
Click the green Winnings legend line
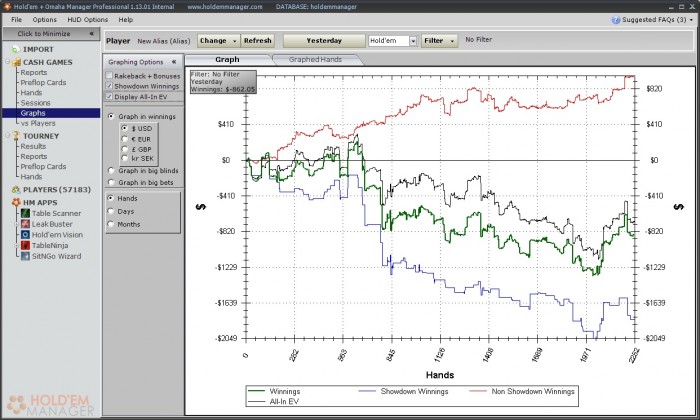coord(256,391)
